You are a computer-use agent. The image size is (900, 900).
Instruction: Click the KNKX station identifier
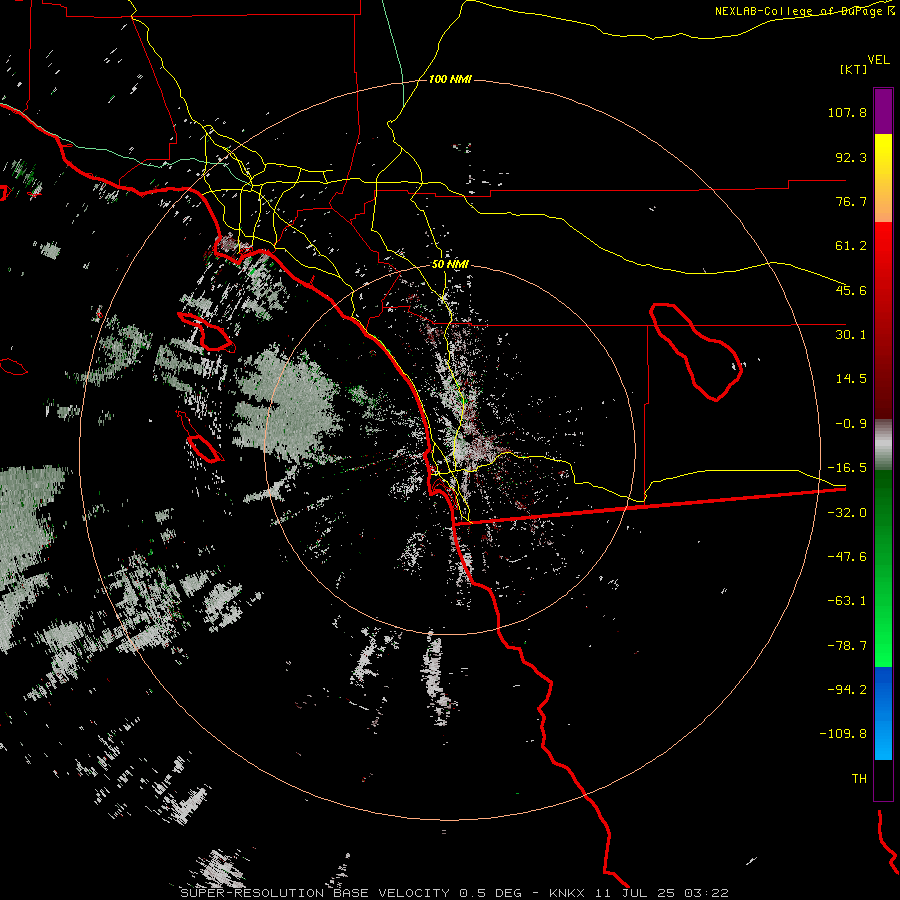coord(567,893)
